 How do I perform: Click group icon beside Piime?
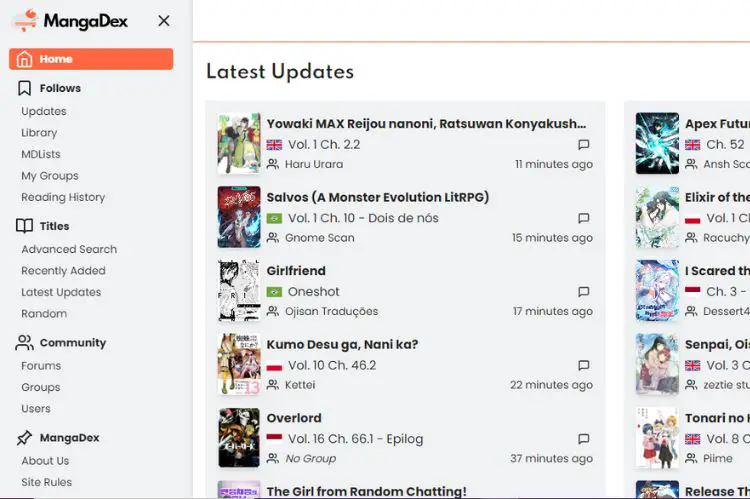pos(691,459)
